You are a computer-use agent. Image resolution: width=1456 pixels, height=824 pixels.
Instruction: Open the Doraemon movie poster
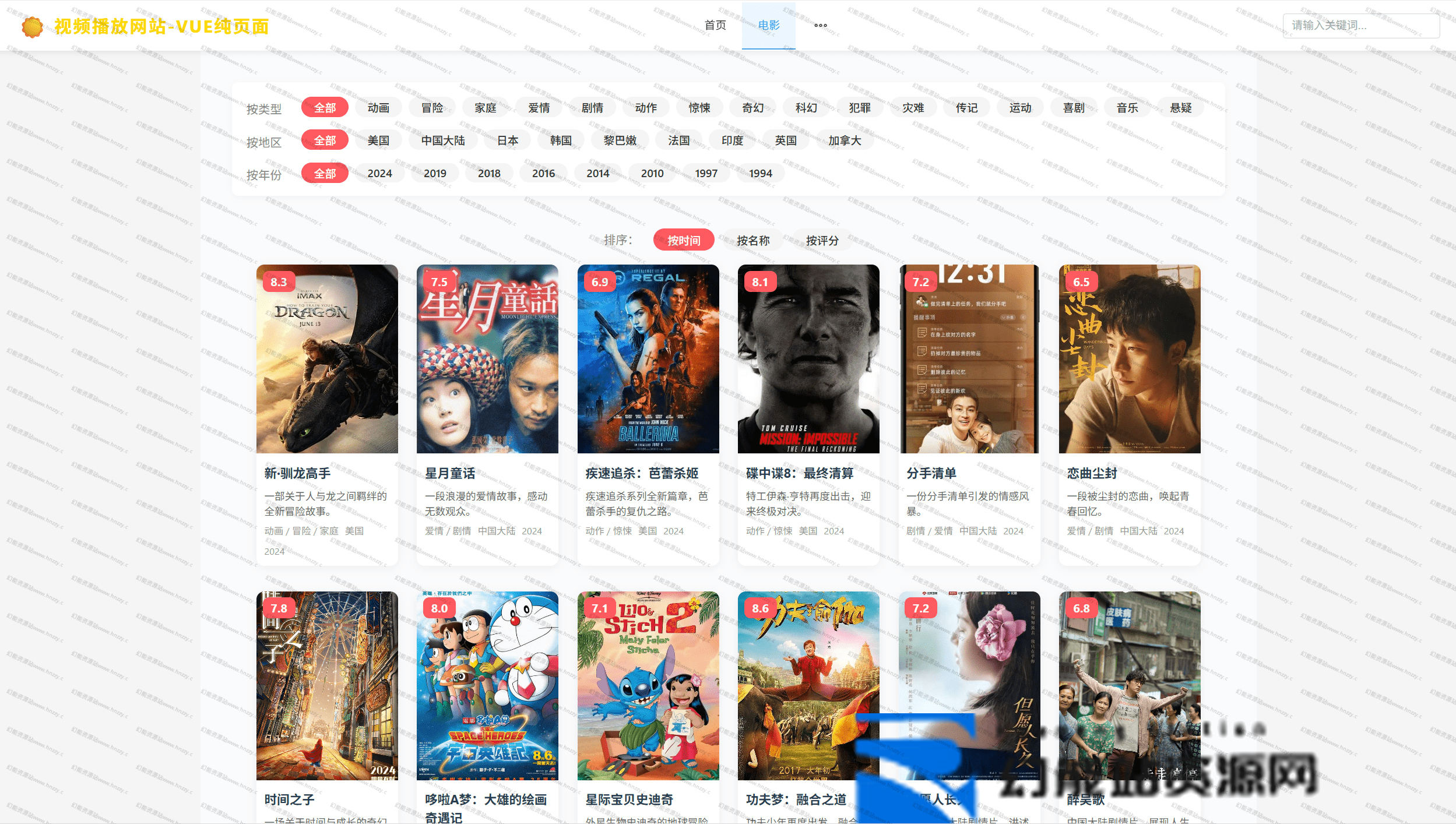tap(487, 685)
